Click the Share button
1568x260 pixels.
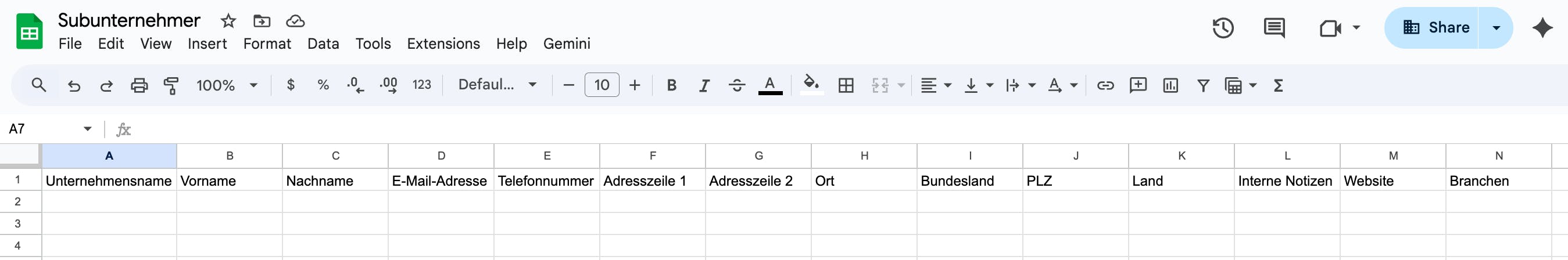(1431, 28)
